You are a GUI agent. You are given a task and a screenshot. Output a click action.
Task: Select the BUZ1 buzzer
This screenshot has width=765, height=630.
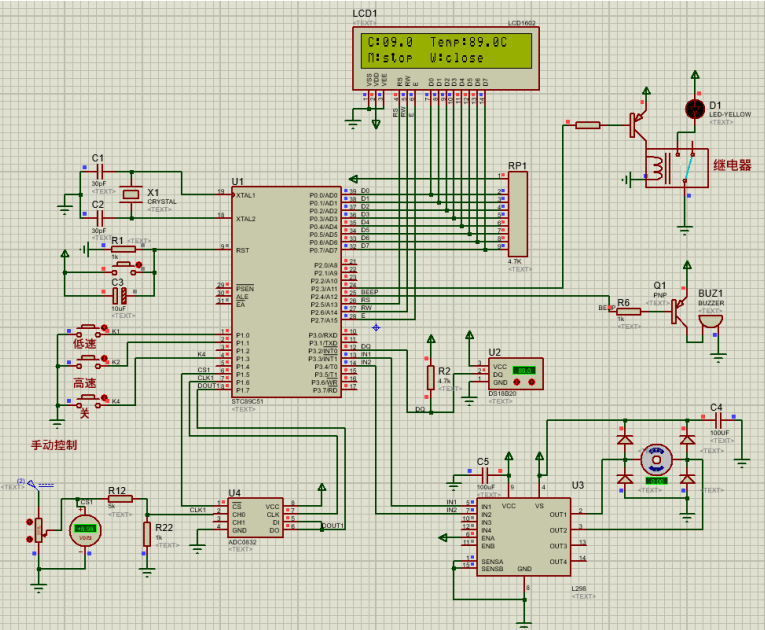click(710, 322)
